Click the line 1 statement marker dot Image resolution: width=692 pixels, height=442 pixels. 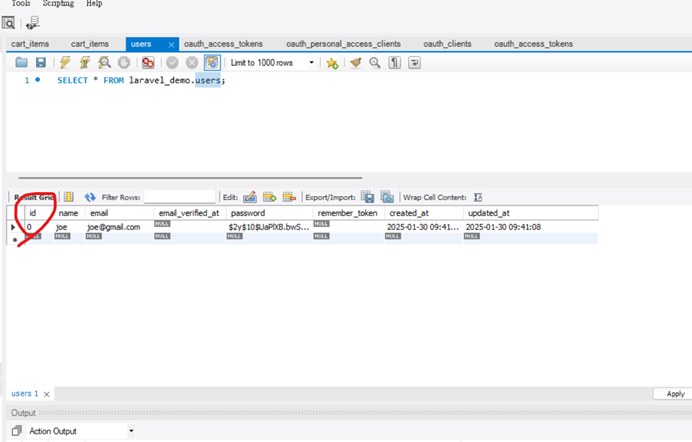pos(38,80)
